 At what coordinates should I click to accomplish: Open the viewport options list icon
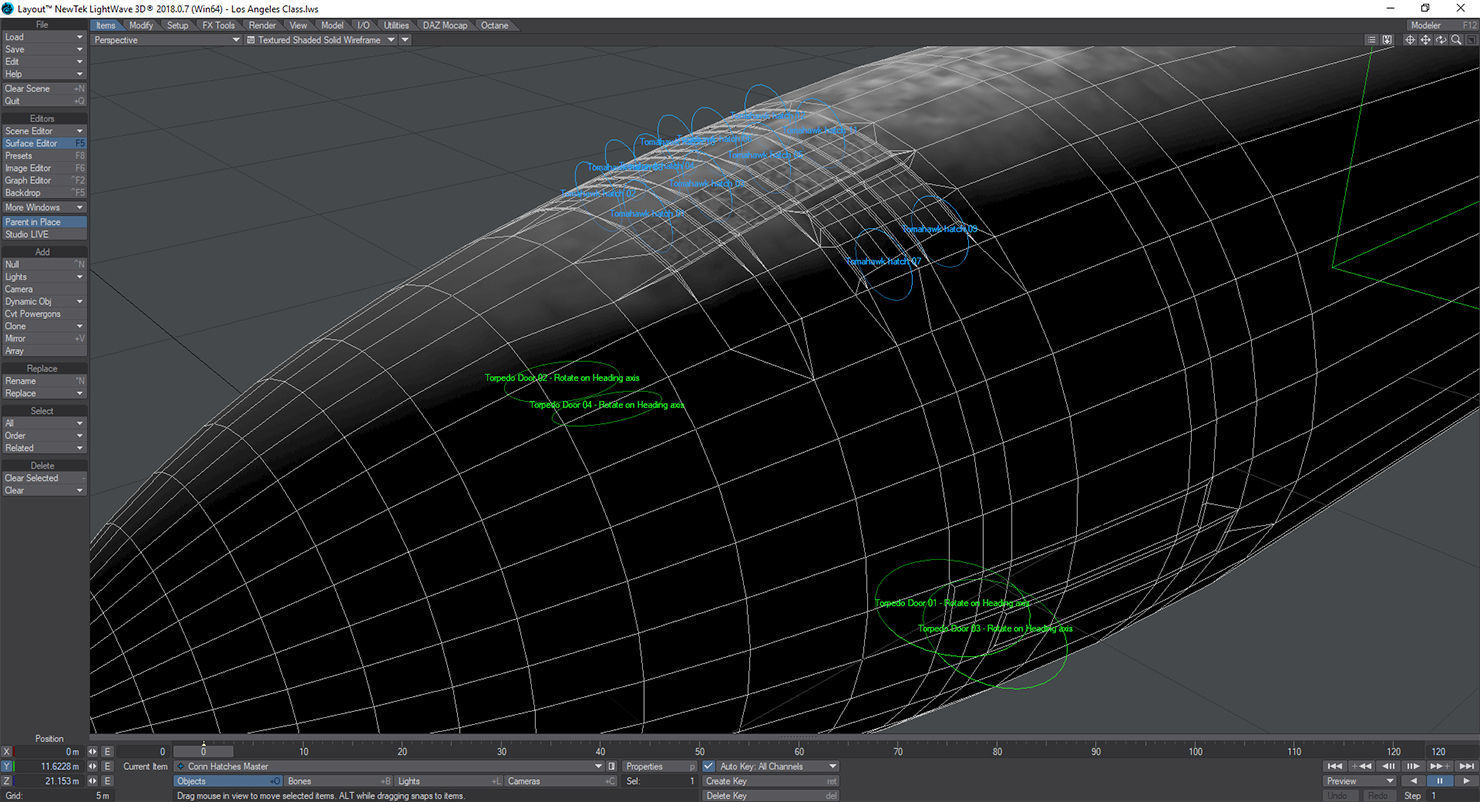pos(1372,40)
